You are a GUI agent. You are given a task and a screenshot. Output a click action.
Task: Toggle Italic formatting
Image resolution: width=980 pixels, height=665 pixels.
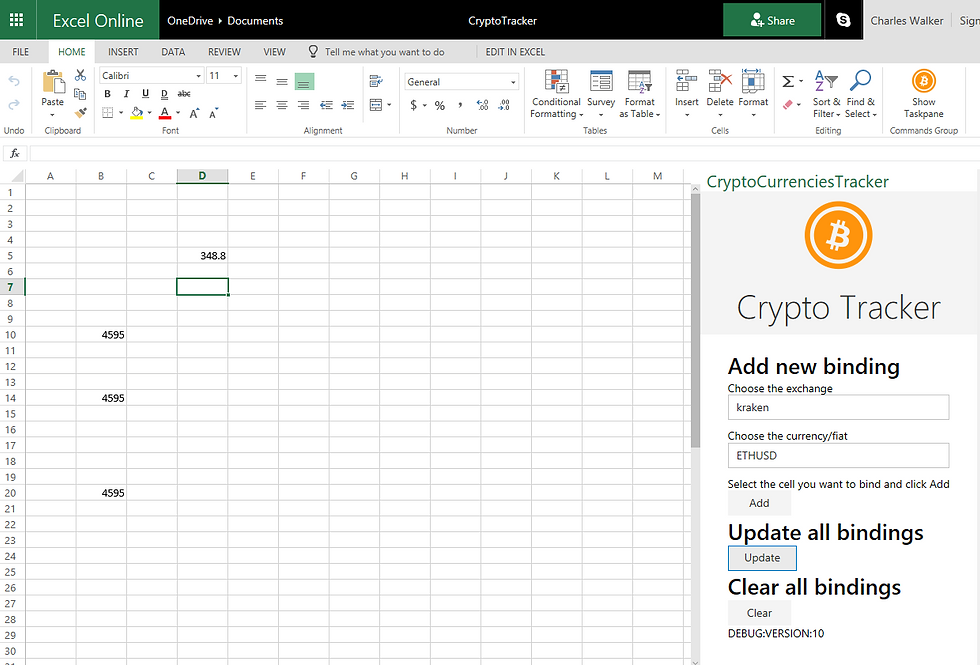pos(126,94)
